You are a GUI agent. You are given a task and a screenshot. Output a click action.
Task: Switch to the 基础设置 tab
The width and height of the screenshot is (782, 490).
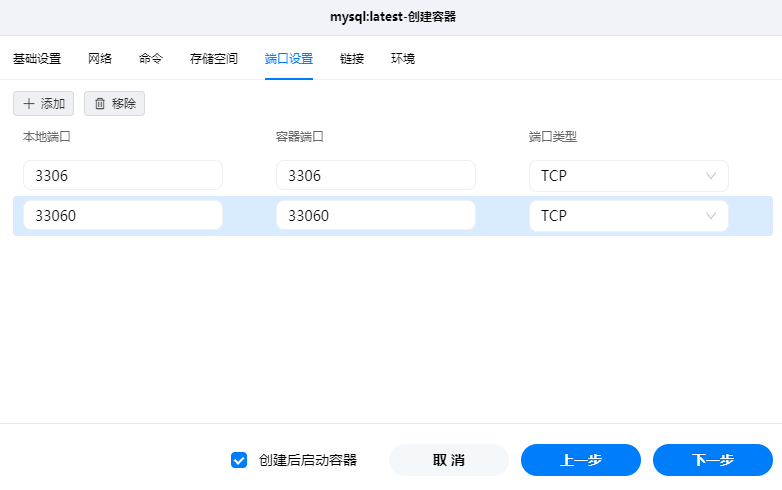(x=37, y=59)
